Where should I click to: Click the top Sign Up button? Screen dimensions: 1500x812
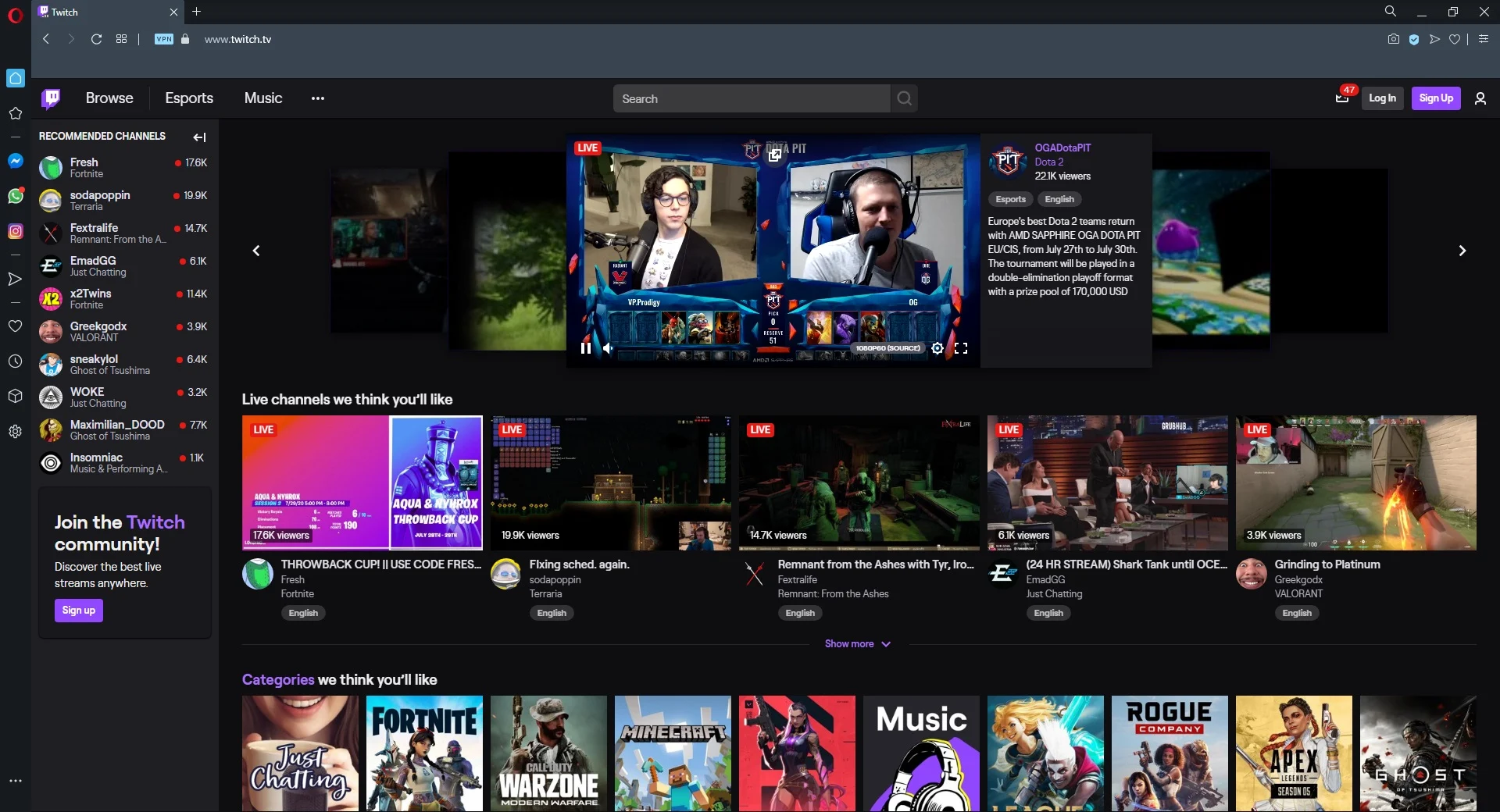click(x=1436, y=98)
